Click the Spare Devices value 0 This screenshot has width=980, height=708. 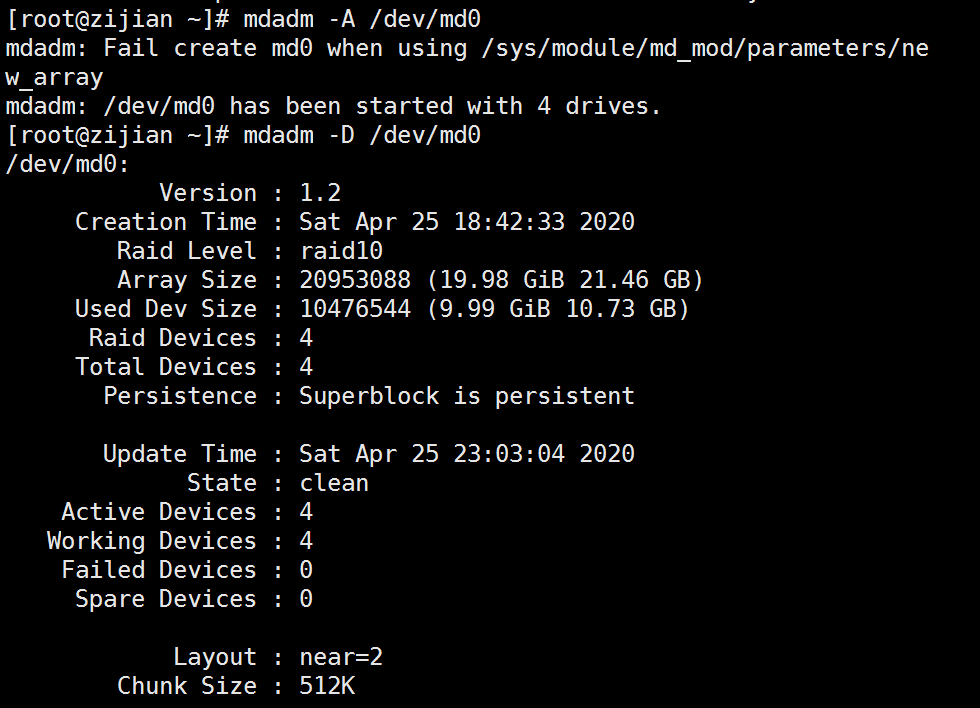click(306, 599)
